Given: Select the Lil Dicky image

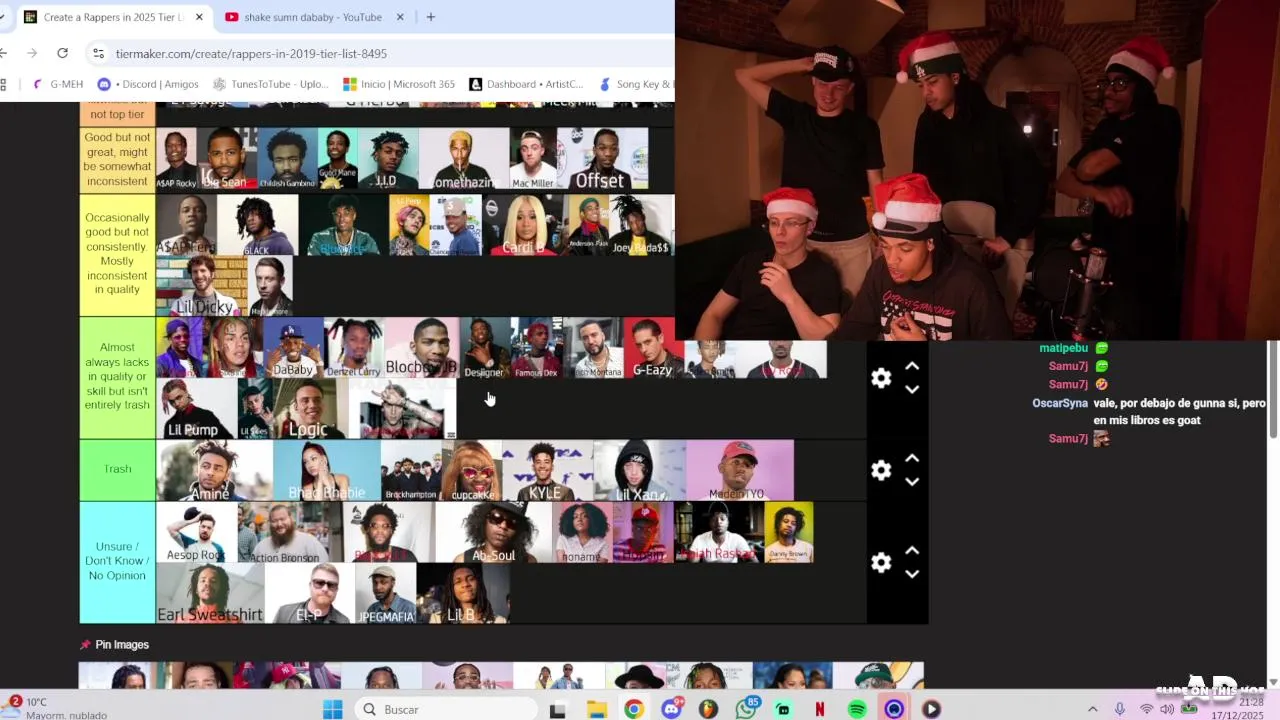Looking at the screenshot, I should (202, 286).
